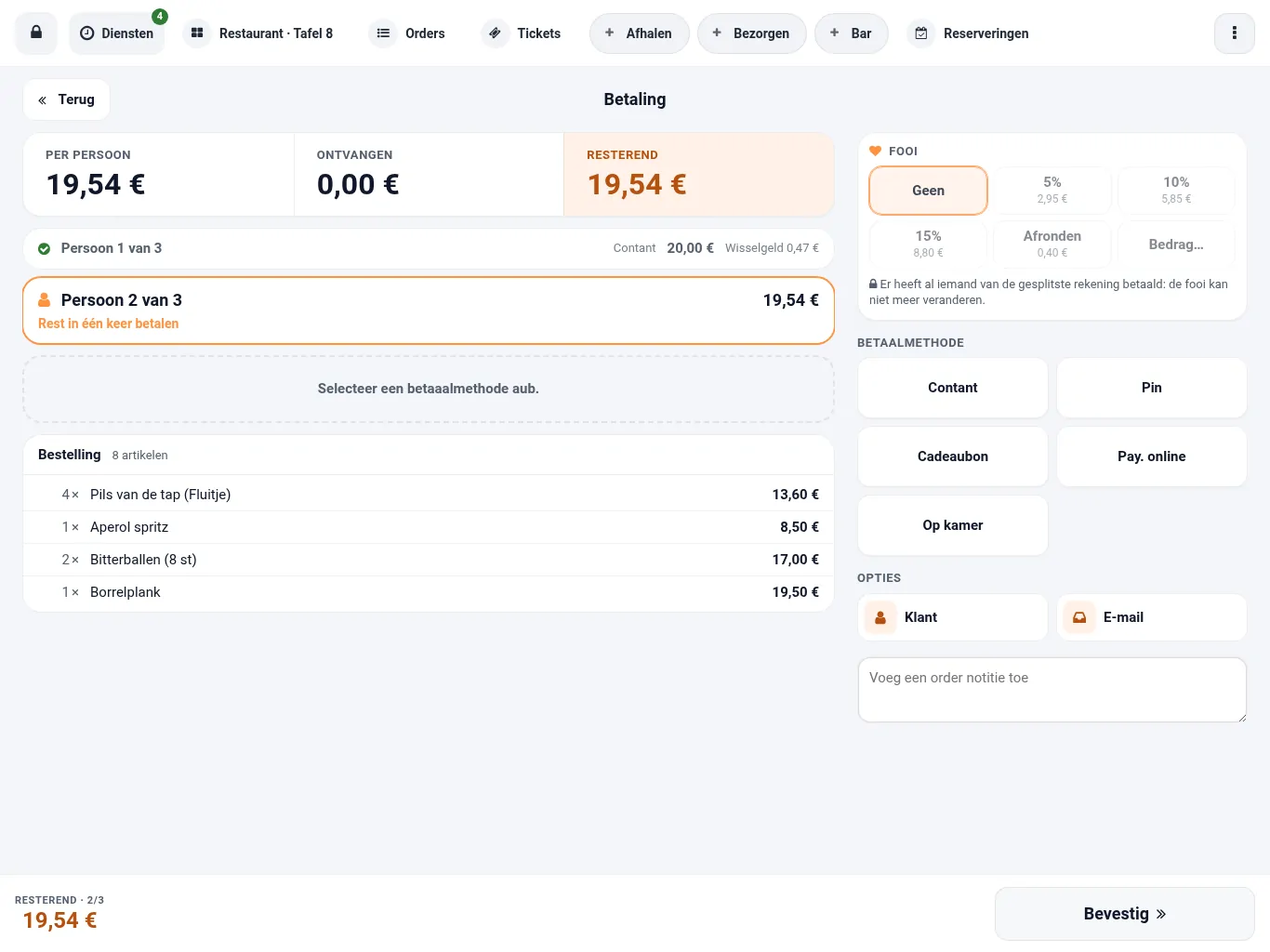Click the Klant person icon
This screenshot has height=952, width=1270.
[x=880, y=617]
